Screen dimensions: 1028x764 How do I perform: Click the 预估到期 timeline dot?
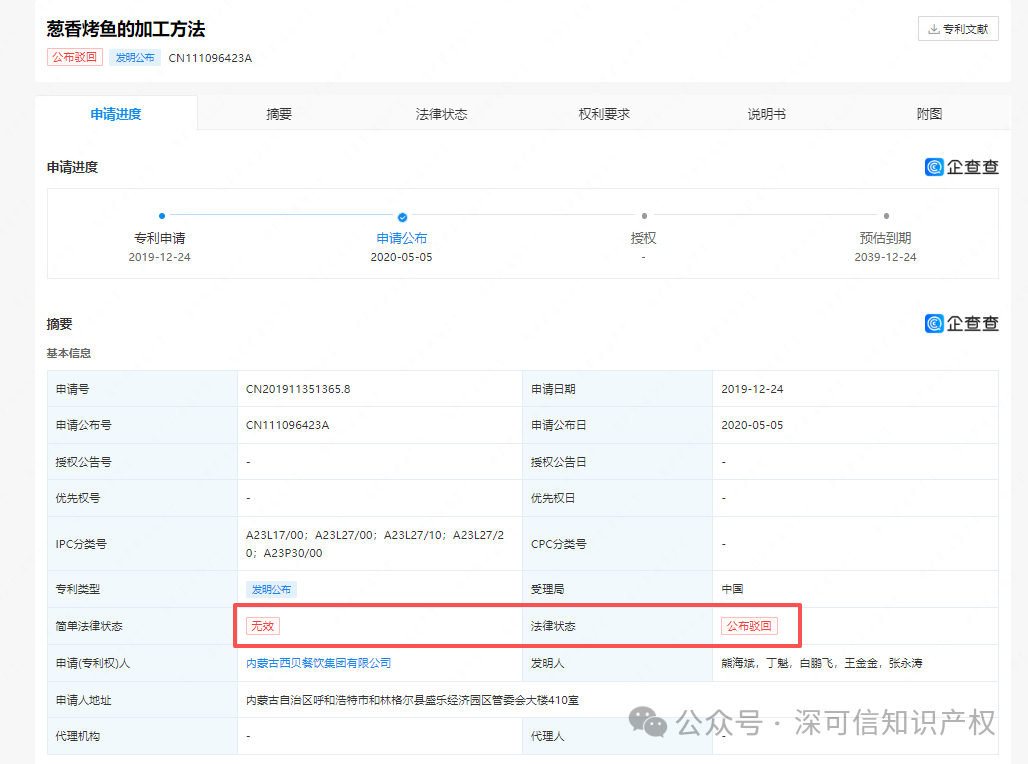886,216
